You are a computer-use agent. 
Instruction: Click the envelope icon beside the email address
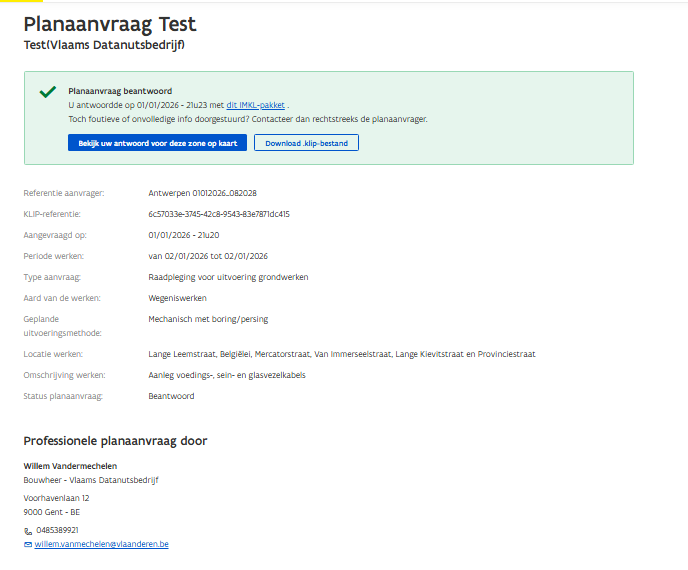(x=28, y=545)
